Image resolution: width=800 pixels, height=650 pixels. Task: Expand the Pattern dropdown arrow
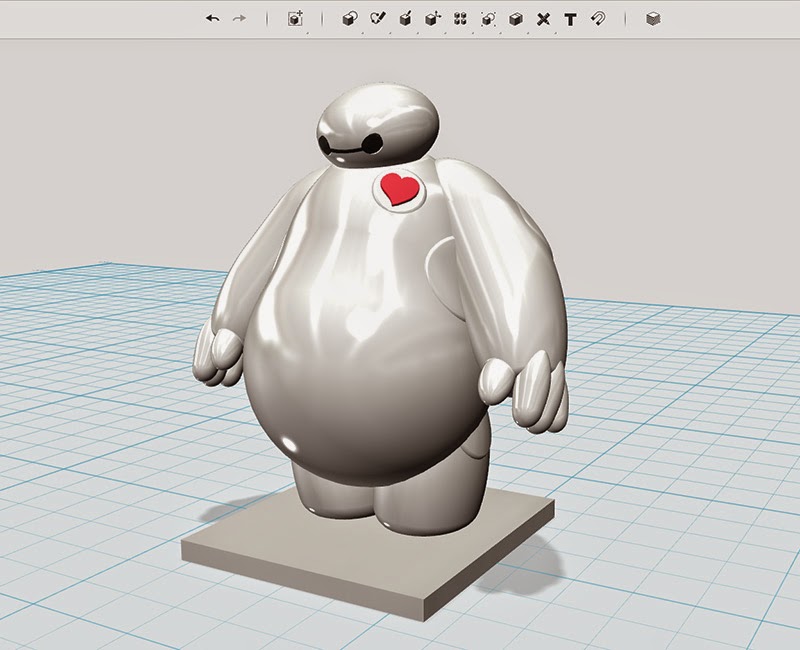473,33
